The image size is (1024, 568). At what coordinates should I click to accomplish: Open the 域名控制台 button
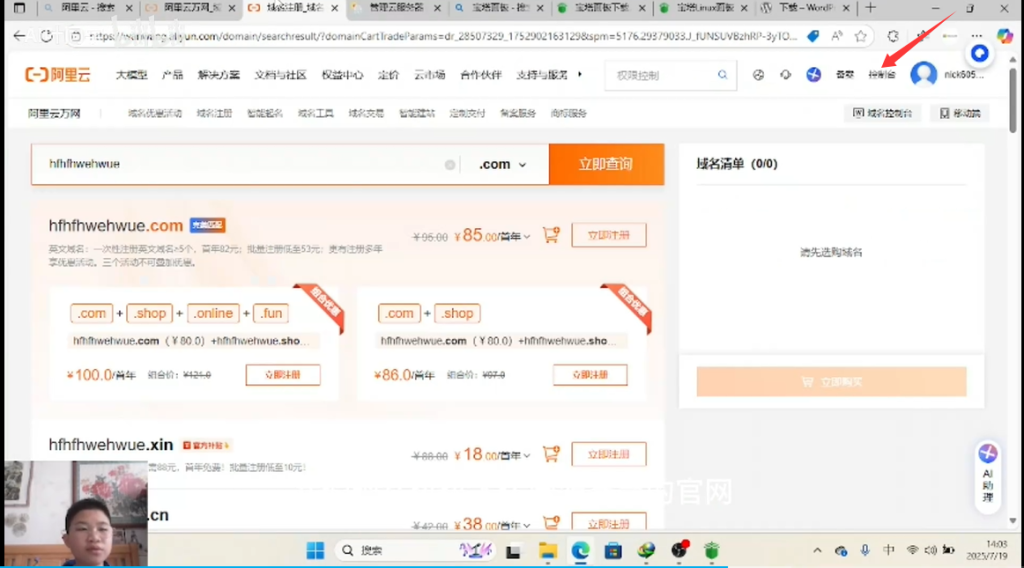coord(882,114)
